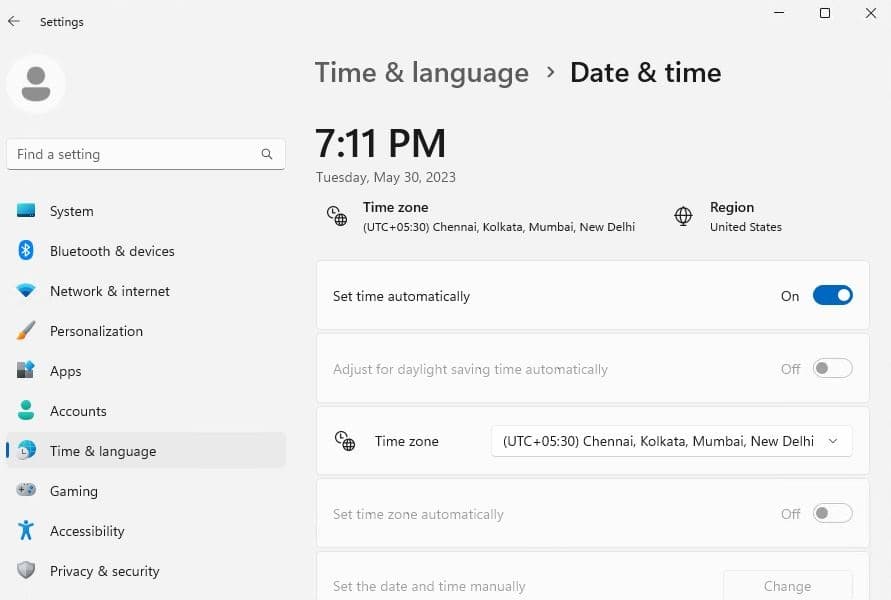The width and height of the screenshot is (891, 600).
Task: Go to Time & language breadcrumb
Action: tap(421, 73)
